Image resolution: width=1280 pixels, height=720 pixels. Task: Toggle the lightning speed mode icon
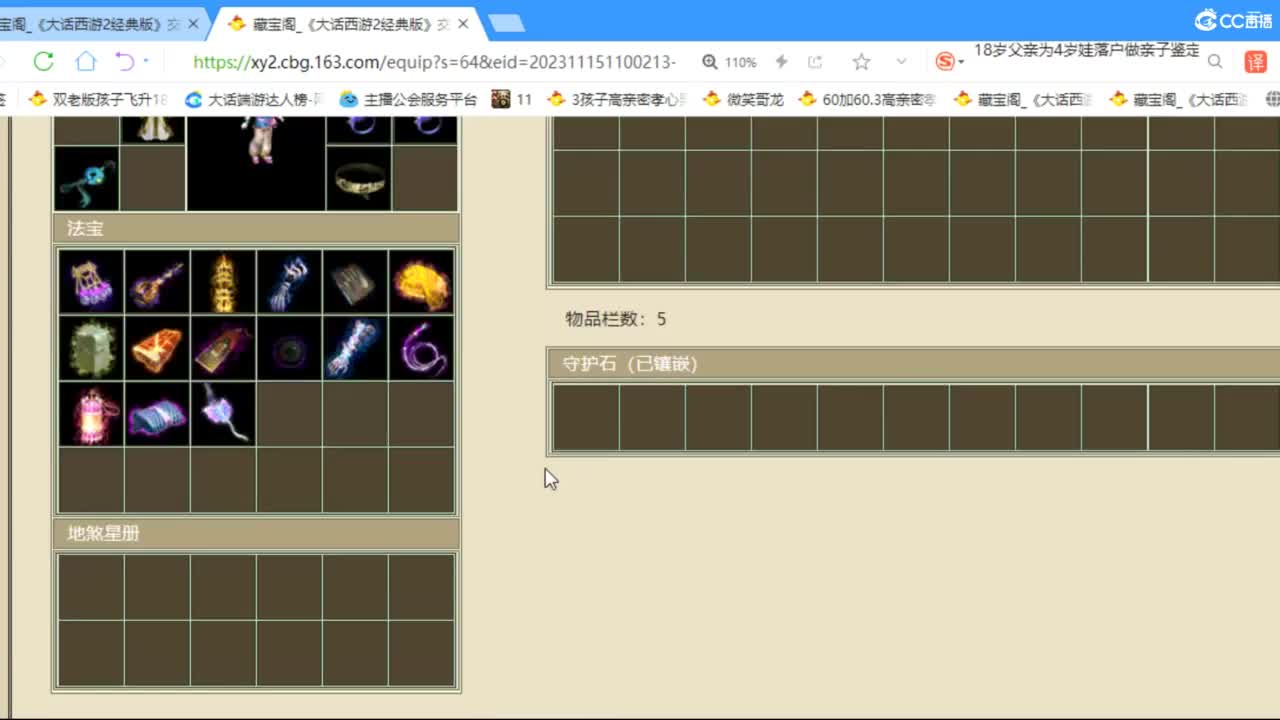tap(782, 62)
